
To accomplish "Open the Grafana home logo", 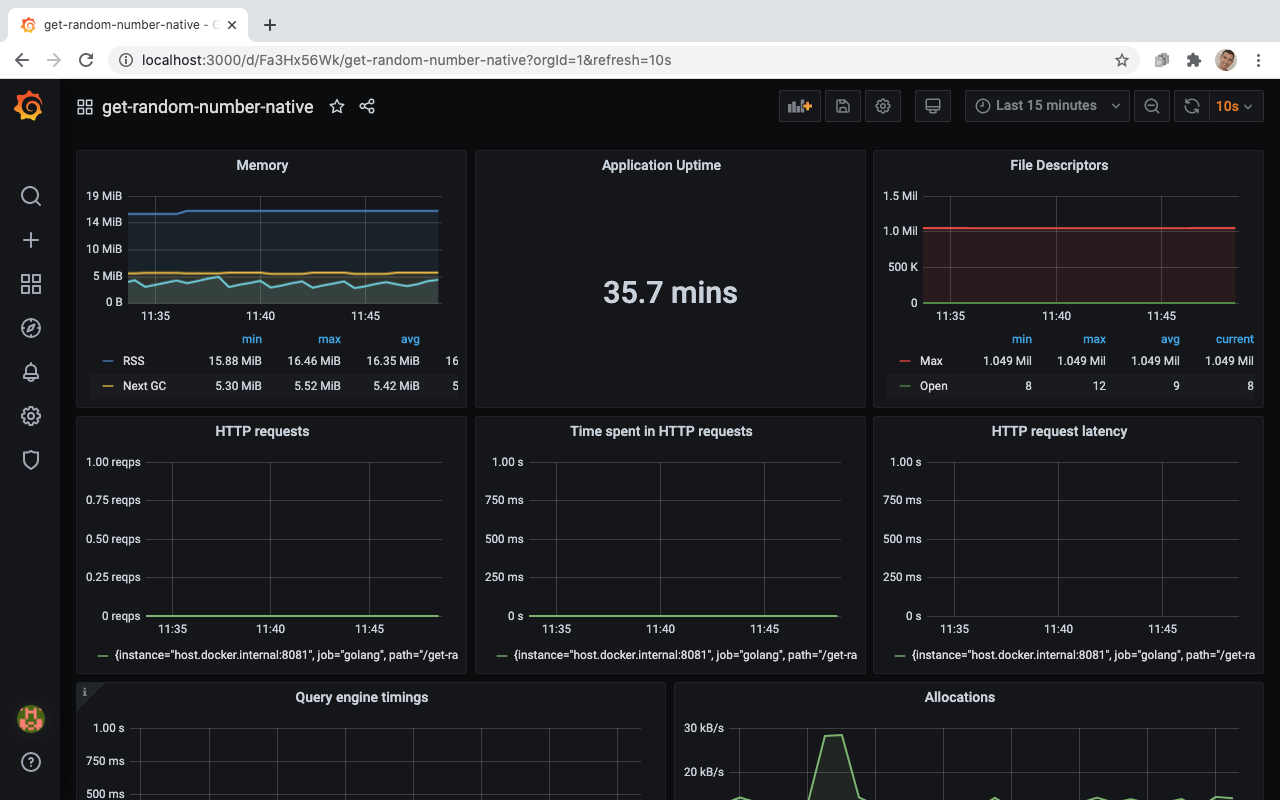I will coord(29,106).
